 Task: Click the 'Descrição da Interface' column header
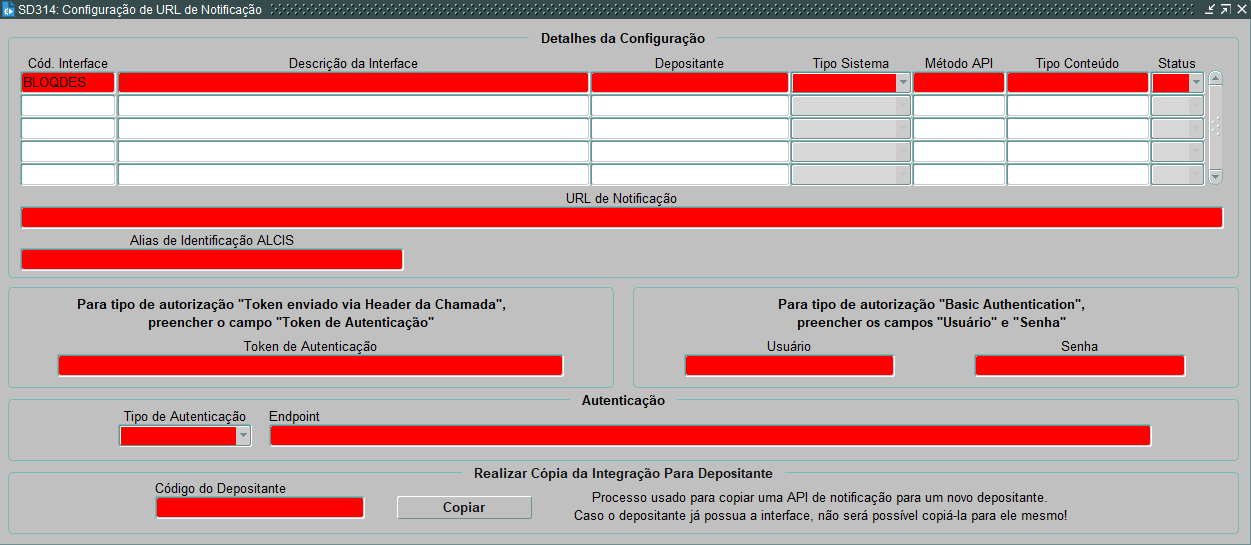pos(353,63)
